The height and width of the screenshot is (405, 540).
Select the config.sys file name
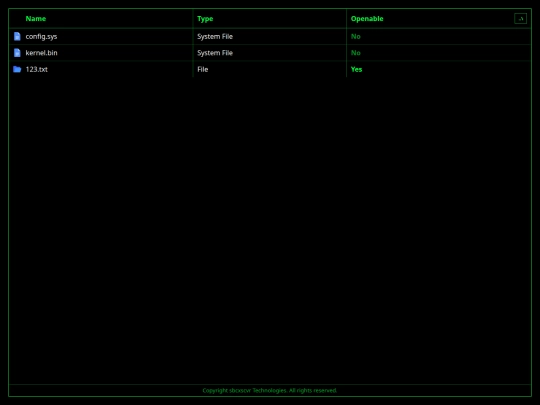[41, 37]
